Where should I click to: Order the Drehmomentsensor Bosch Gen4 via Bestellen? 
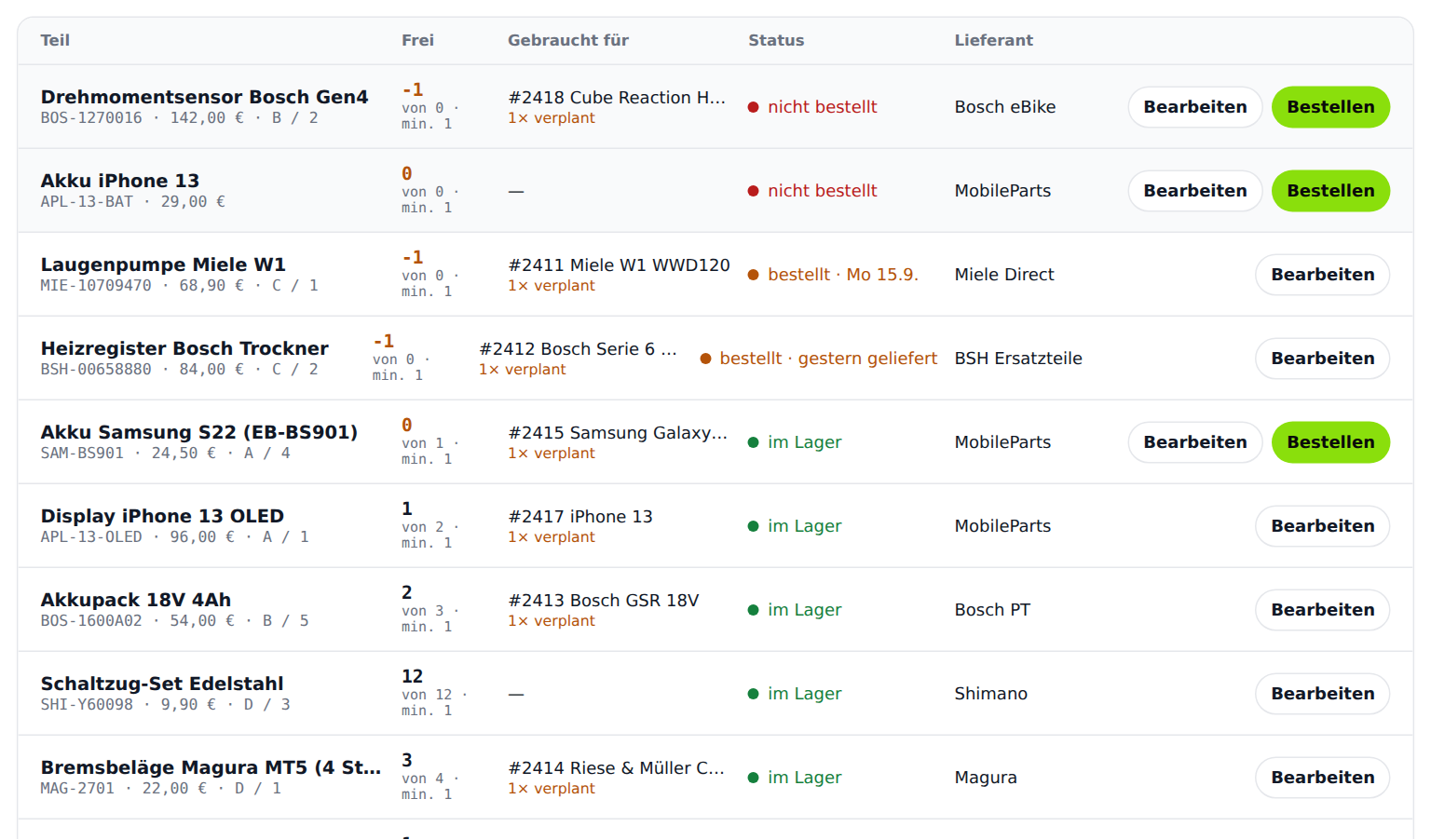coord(1330,107)
